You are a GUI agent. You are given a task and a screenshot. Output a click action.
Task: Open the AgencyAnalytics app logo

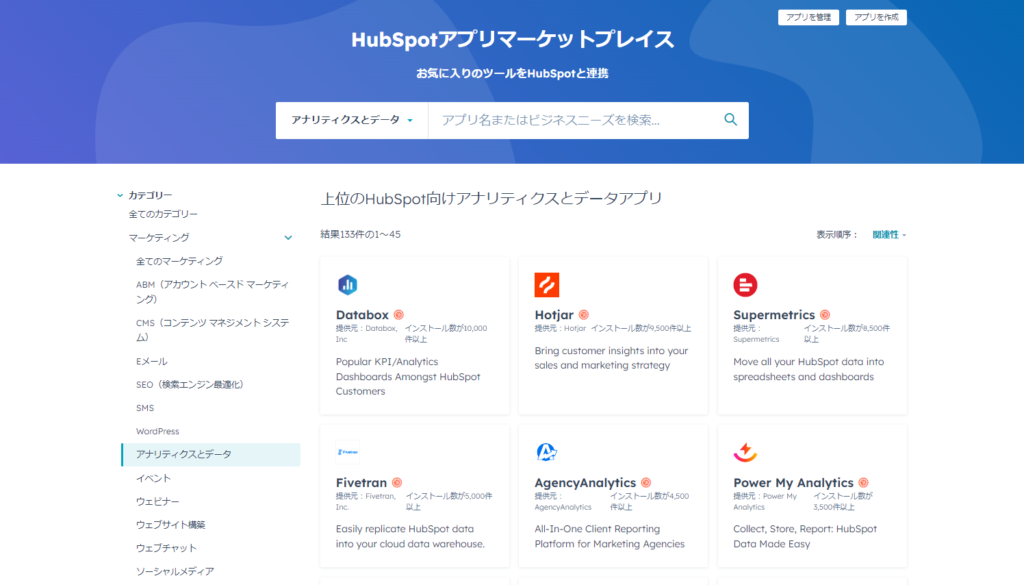pos(546,452)
